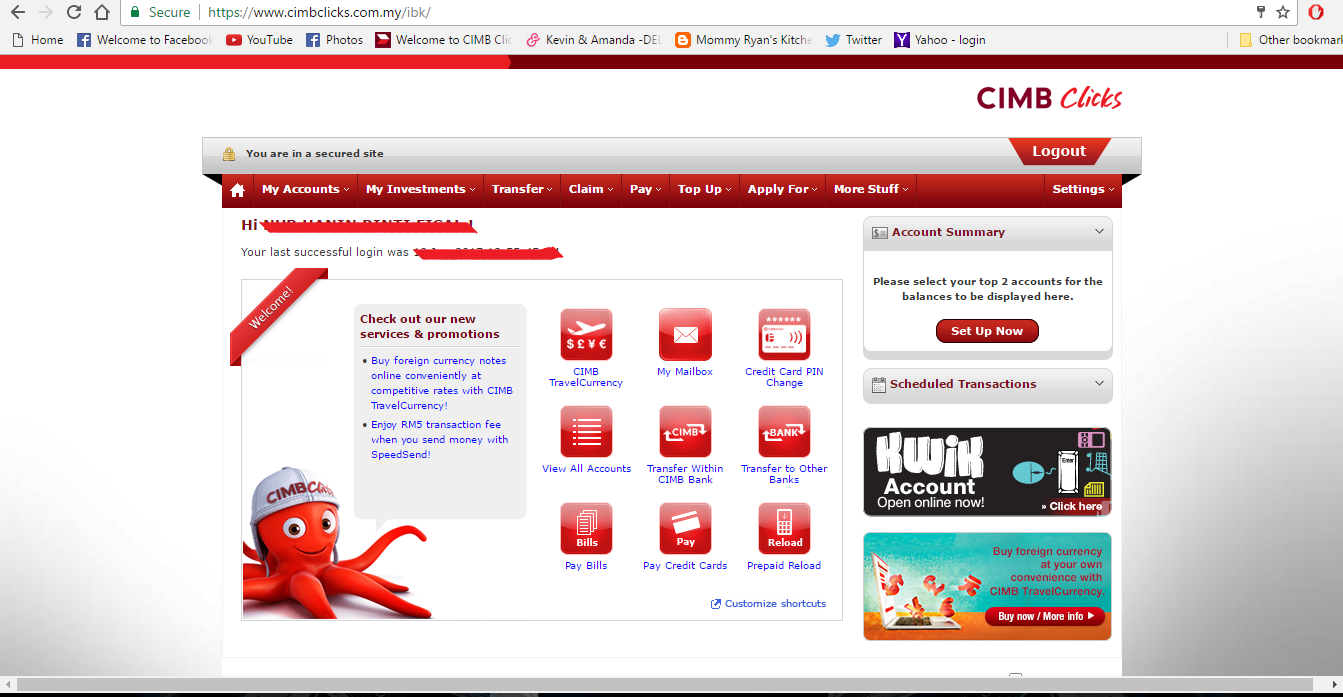
Task: Click Transfer Within CIMB Bank icon
Action: tap(685, 432)
